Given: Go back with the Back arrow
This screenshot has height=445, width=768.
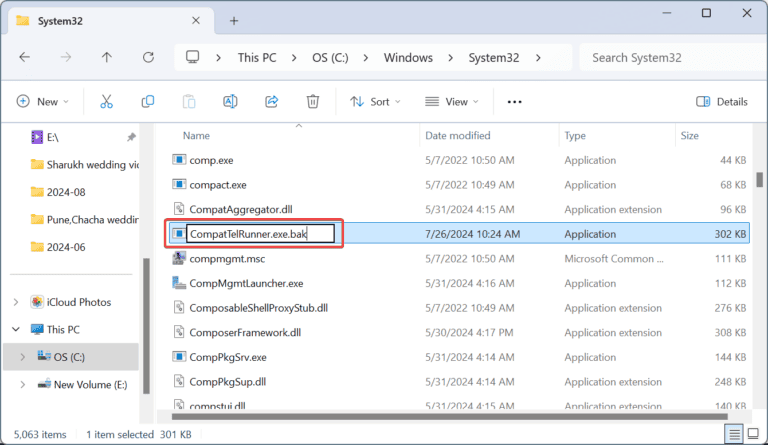Looking at the screenshot, I should point(24,58).
